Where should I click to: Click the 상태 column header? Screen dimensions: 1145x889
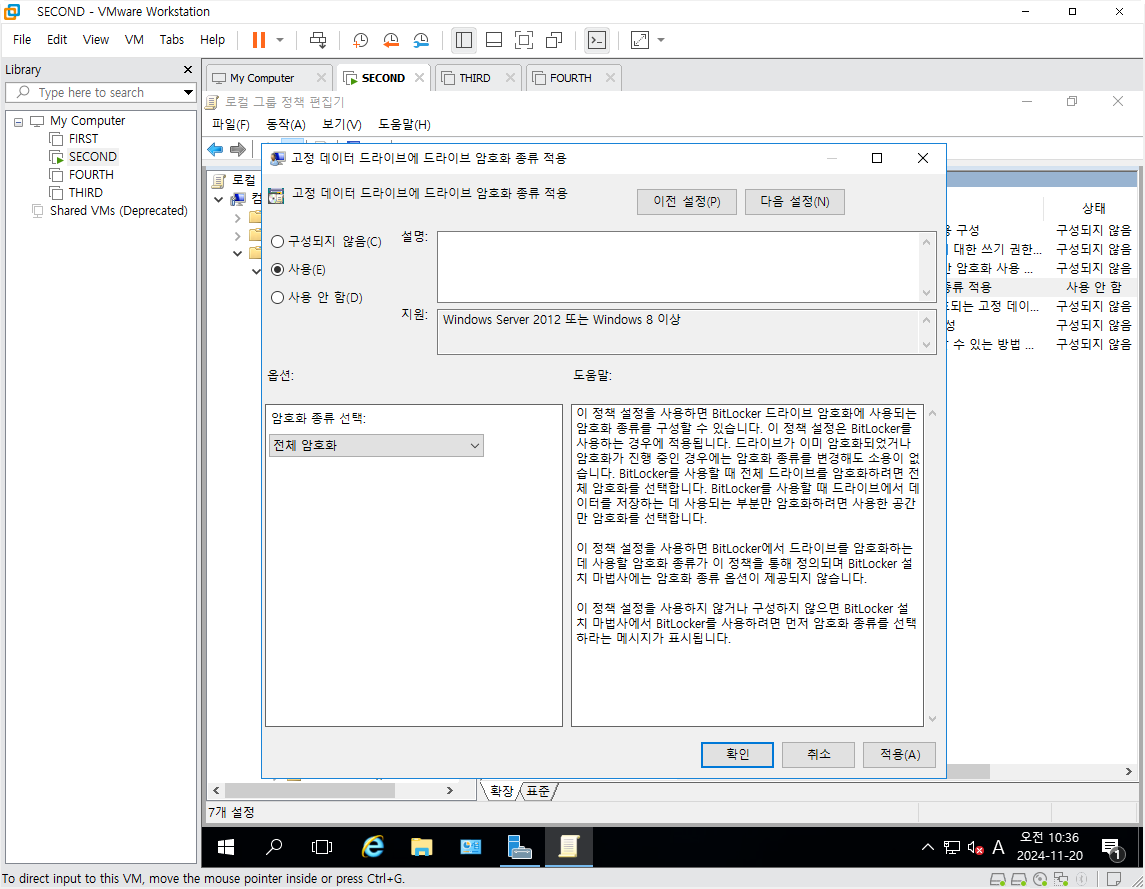tap(1092, 208)
